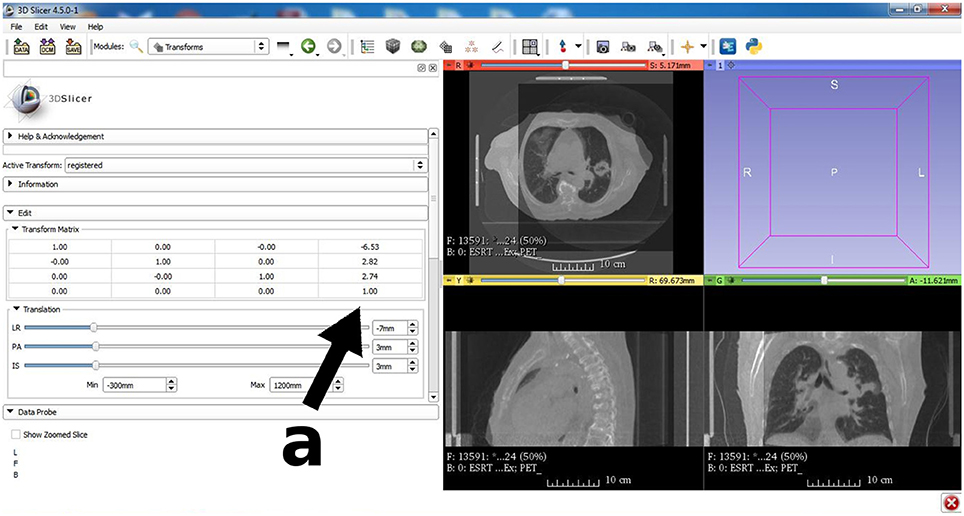Open the Transforms module toolbar icon

coord(446,47)
